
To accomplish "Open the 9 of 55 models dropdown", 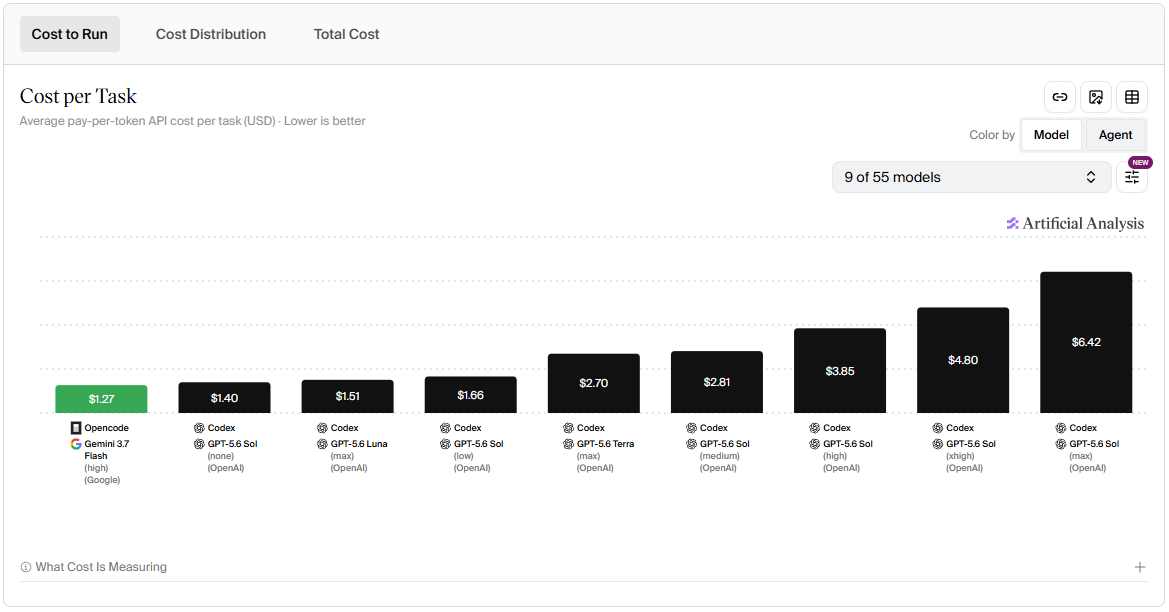I will coord(971,177).
